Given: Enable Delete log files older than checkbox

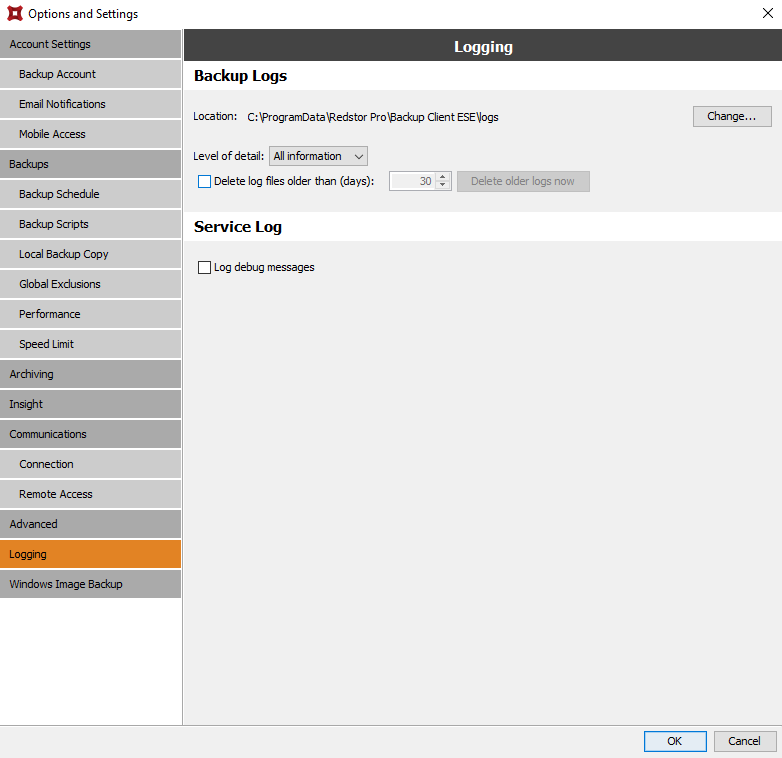Looking at the screenshot, I should click(204, 182).
